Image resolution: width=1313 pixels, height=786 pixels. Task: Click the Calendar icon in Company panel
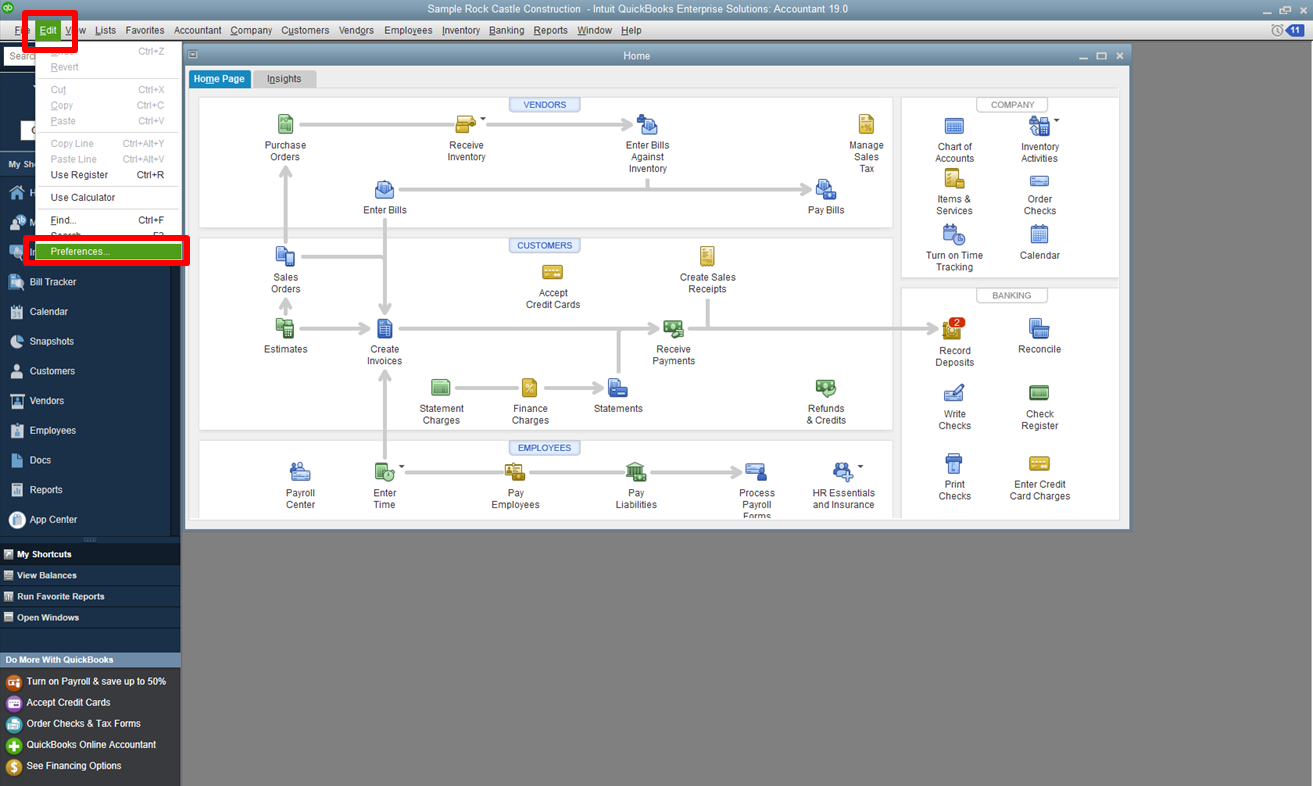pos(1039,234)
